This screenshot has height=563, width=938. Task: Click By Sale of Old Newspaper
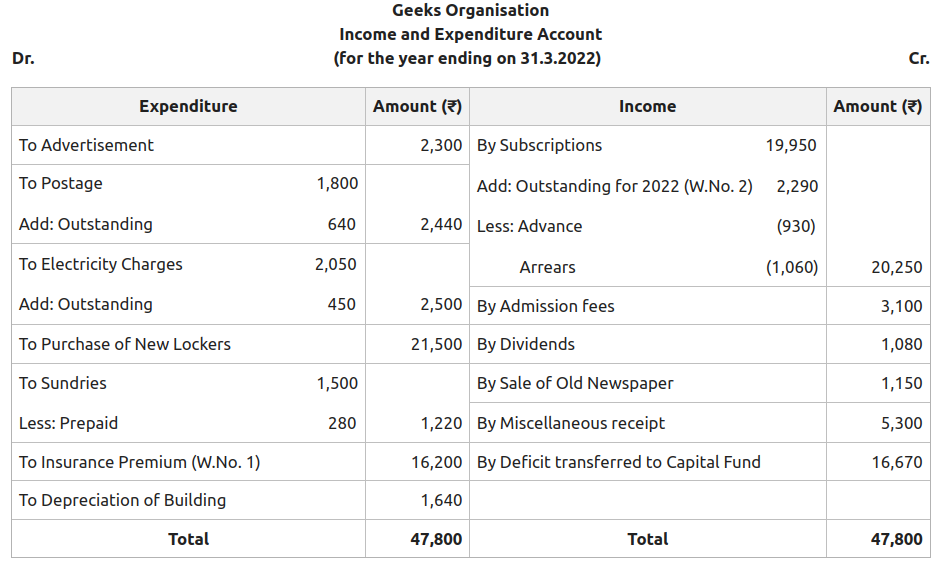pyautogui.click(x=575, y=383)
